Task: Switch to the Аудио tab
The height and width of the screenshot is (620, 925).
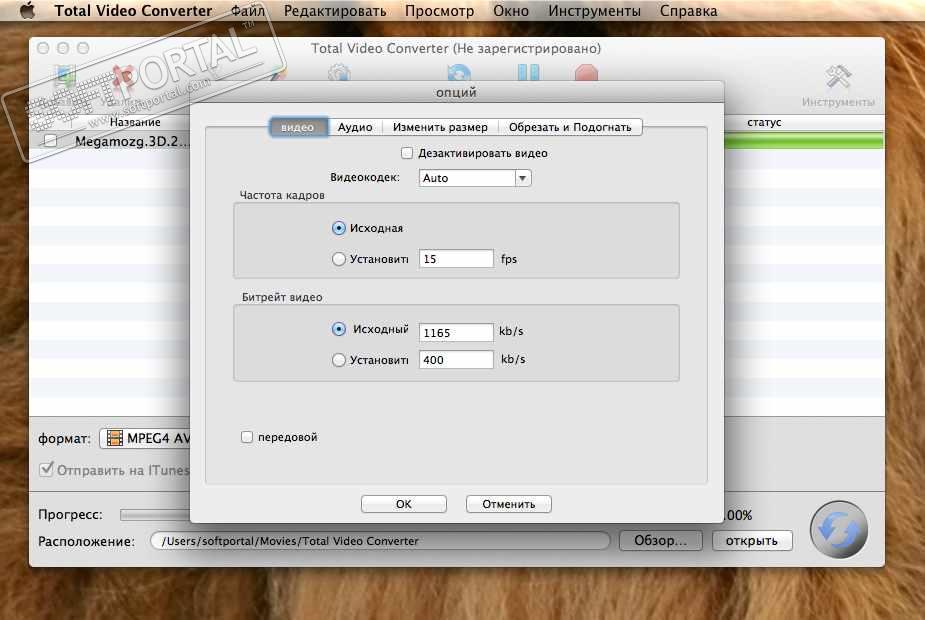Action: [x=355, y=127]
